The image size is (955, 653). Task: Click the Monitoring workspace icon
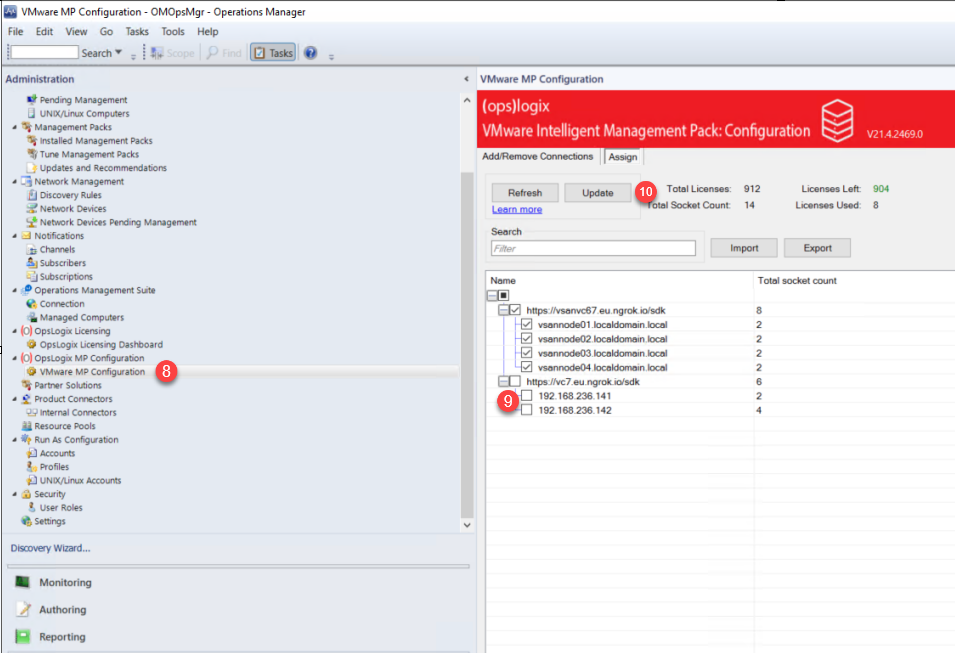point(23,582)
